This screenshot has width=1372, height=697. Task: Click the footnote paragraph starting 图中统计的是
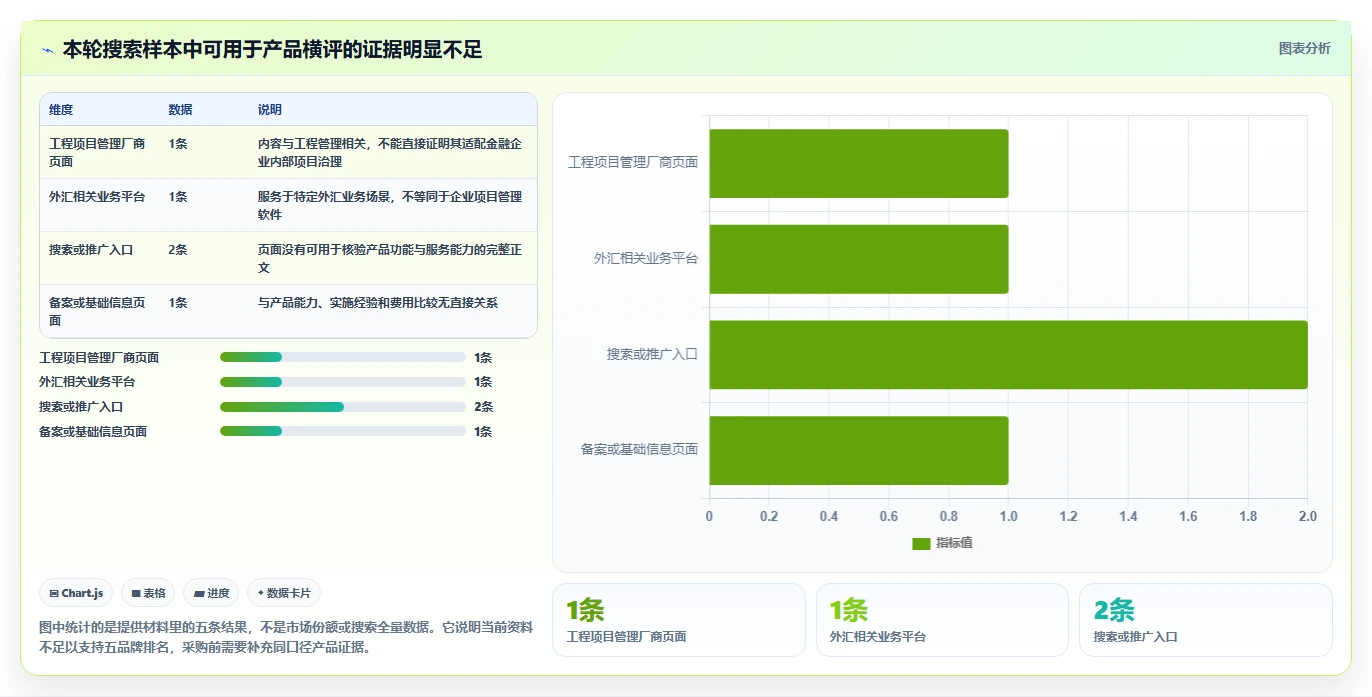(286, 637)
